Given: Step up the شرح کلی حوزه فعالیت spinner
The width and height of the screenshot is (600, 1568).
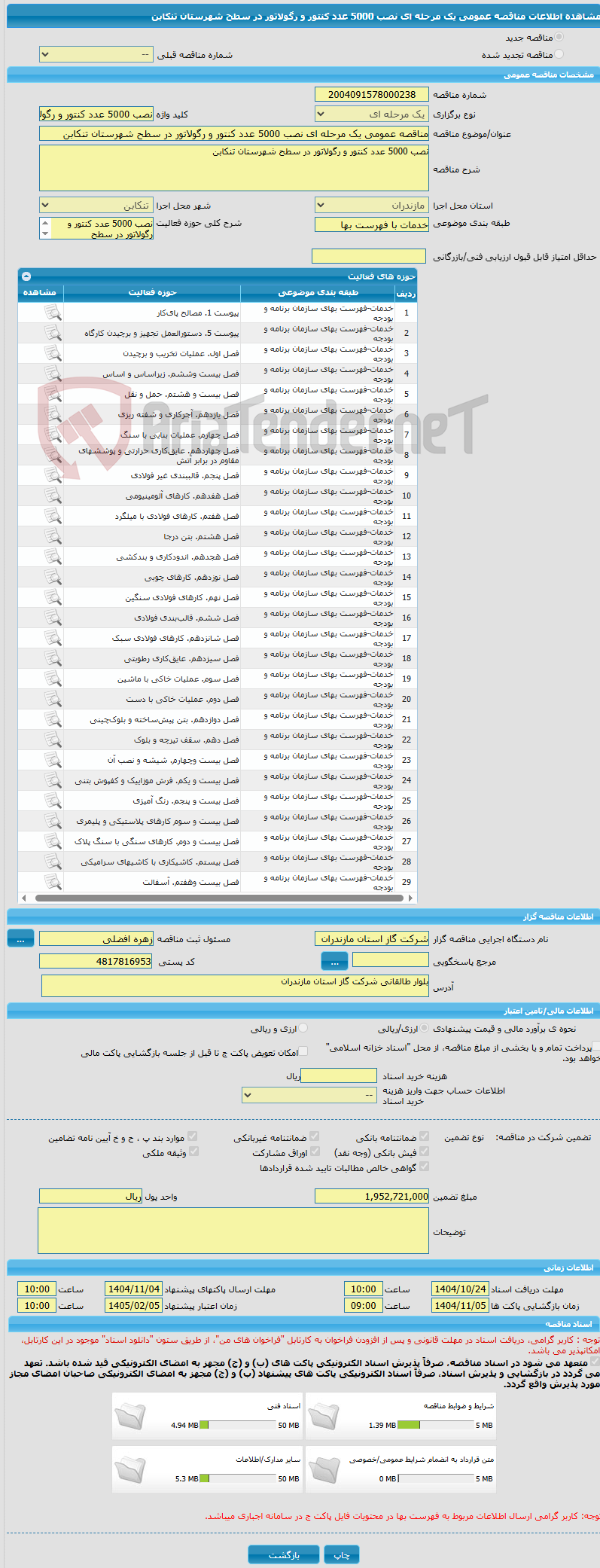Looking at the screenshot, I should click(x=45, y=224).
